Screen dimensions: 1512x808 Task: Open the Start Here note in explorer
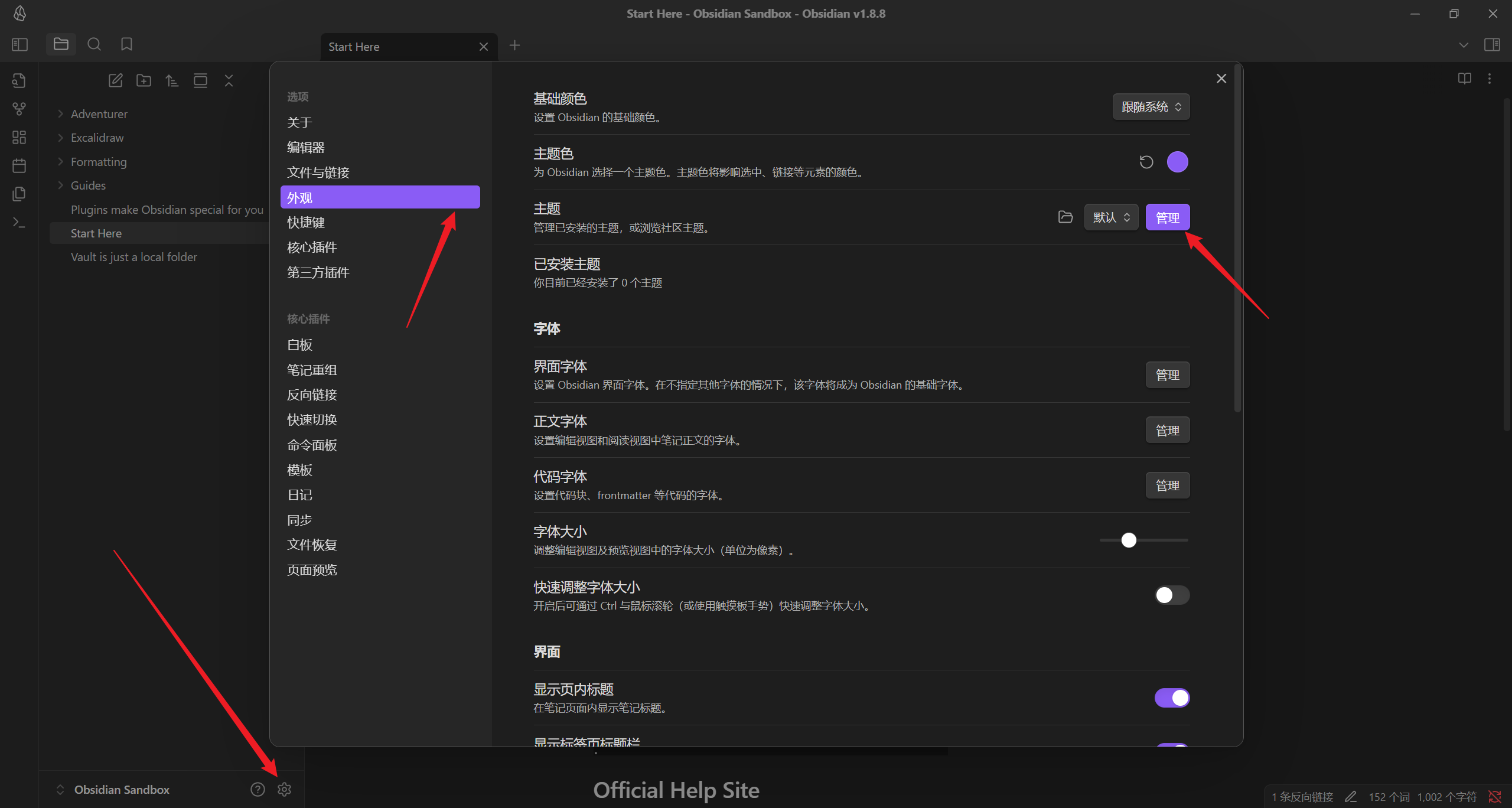pos(159,233)
